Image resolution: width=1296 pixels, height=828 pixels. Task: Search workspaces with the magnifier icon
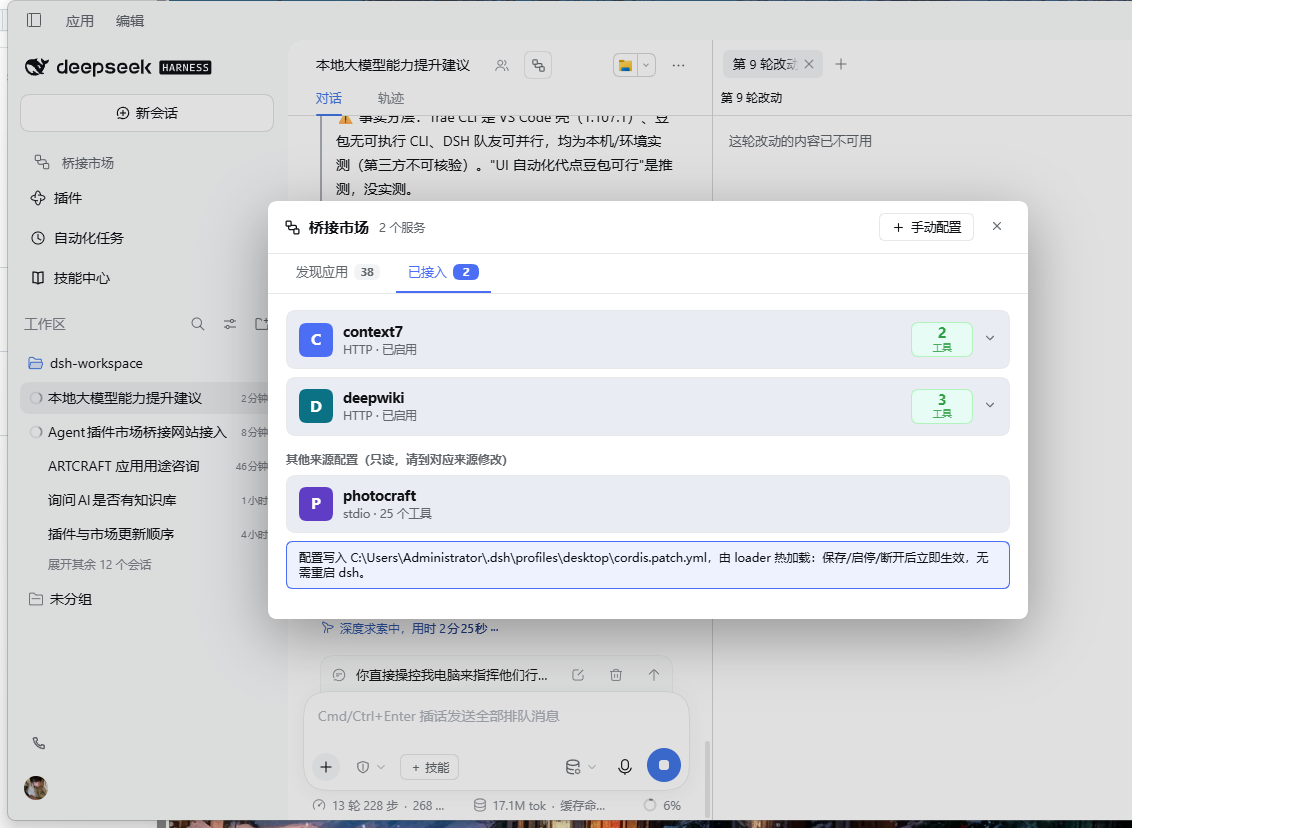(x=198, y=324)
